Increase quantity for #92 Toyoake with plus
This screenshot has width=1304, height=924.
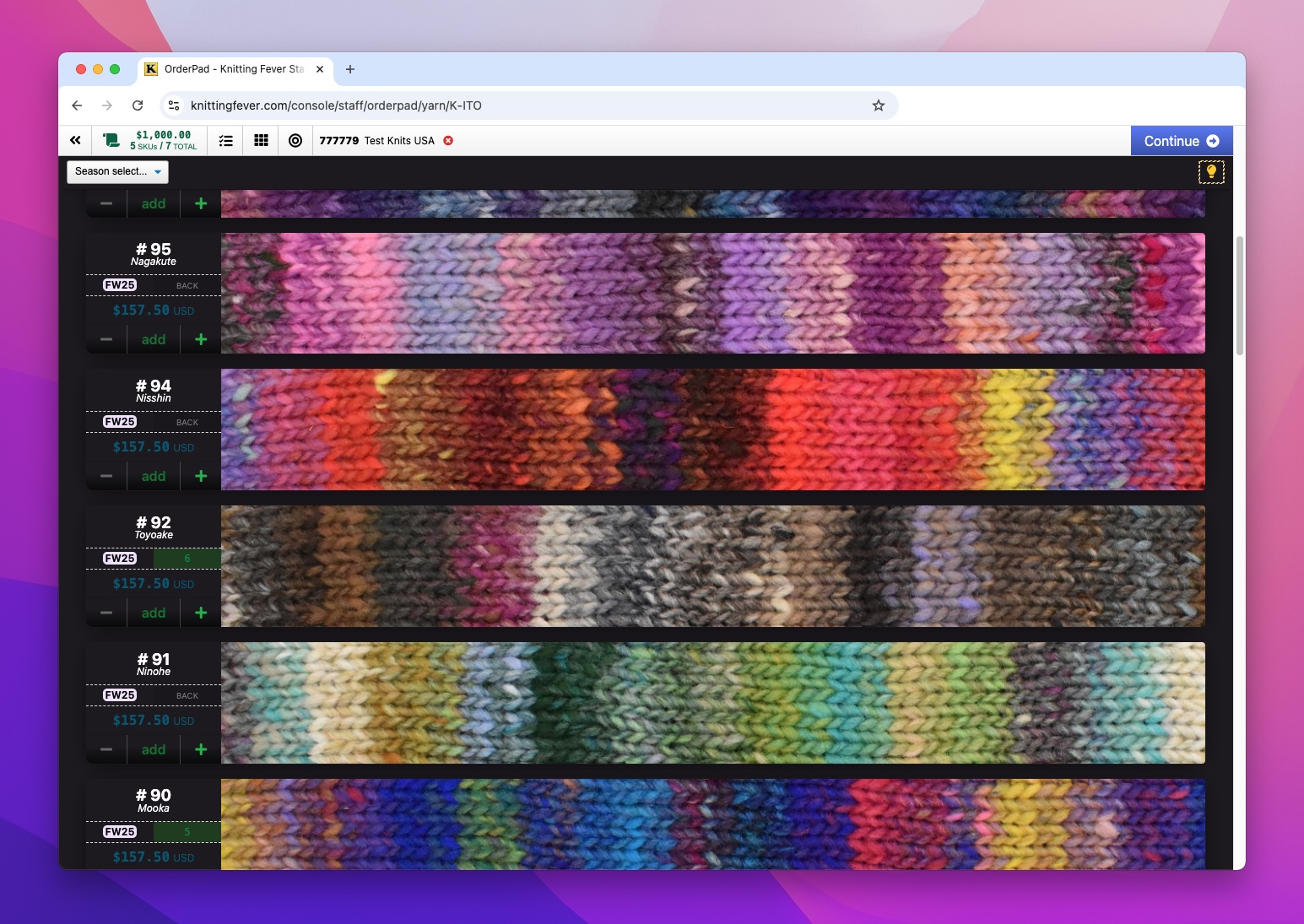(x=201, y=613)
